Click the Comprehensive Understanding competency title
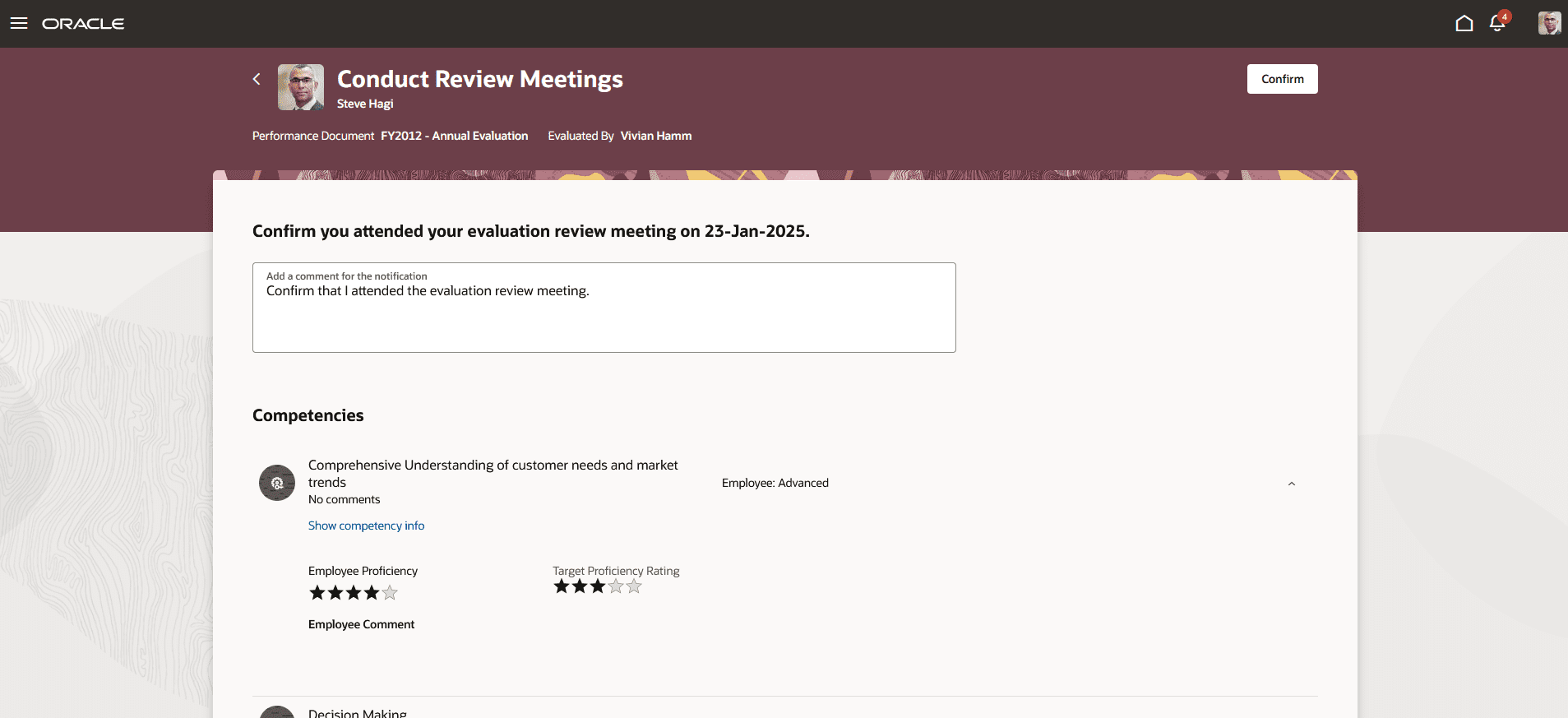Screen dimensions: 1568x718 (x=493, y=474)
